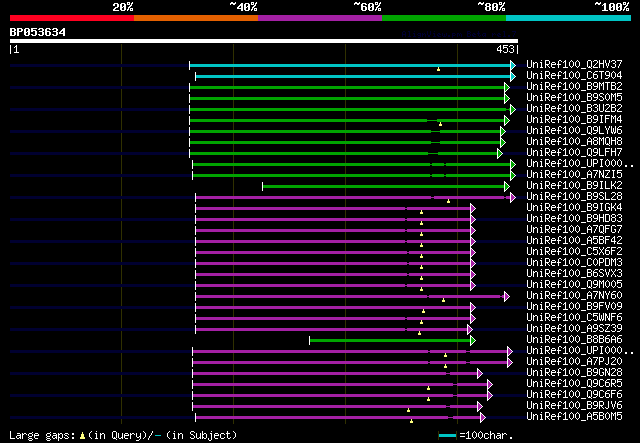Click the purple arrowhead on the UniRef100_A7NY60 row
The image size is (640, 443).
(x=507, y=296)
